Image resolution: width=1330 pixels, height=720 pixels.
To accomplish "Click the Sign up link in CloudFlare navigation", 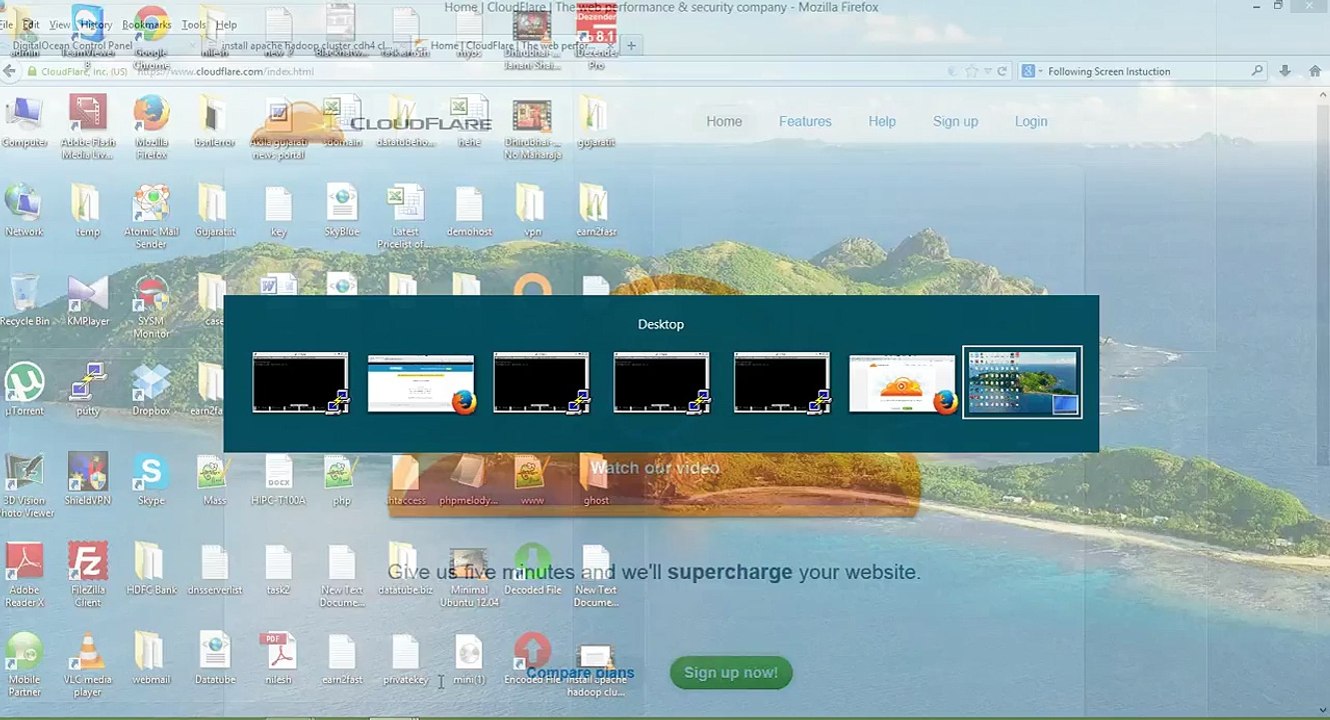I will [x=955, y=121].
